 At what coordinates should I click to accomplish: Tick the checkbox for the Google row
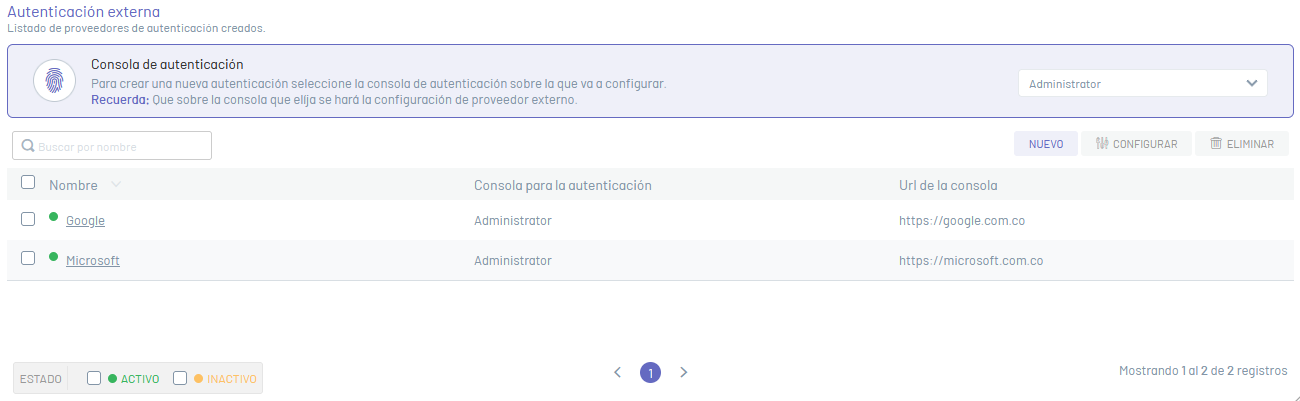click(28, 219)
